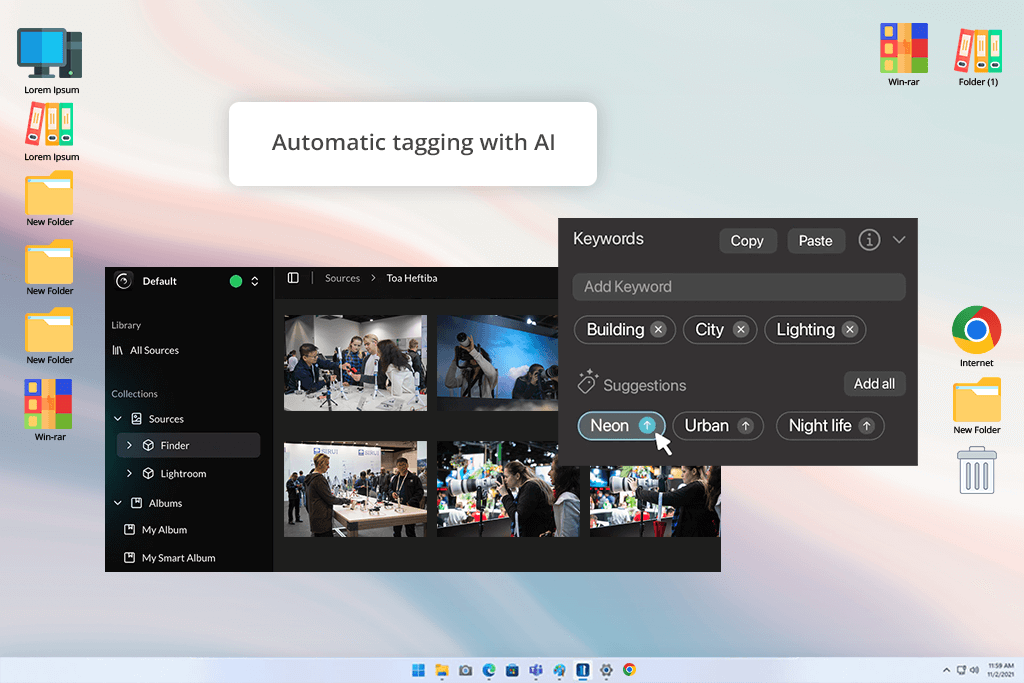Click Add all suggestions
This screenshot has height=683, width=1024.
click(874, 384)
